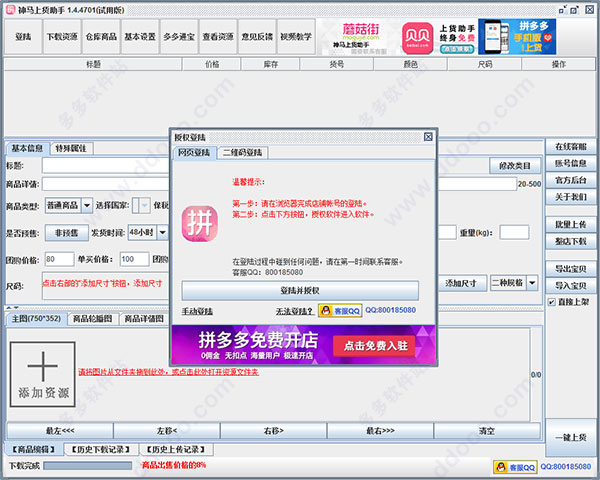The image size is (600, 480).
Task: Click the 修改类目 button
Action: [x=515, y=166]
